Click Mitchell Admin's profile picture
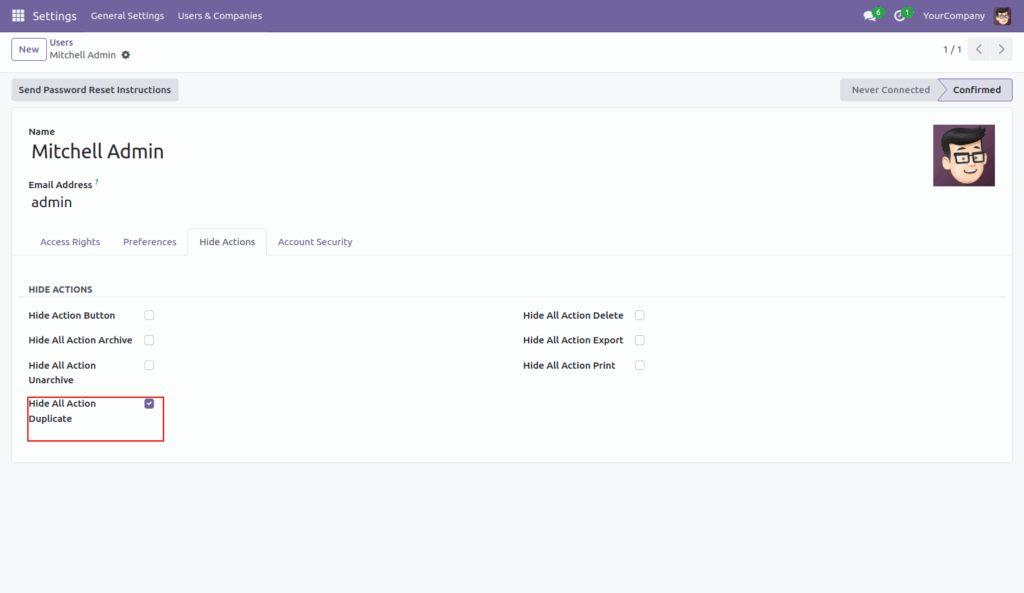Image resolution: width=1024 pixels, height=593 pixels. (x=963, y=155)
